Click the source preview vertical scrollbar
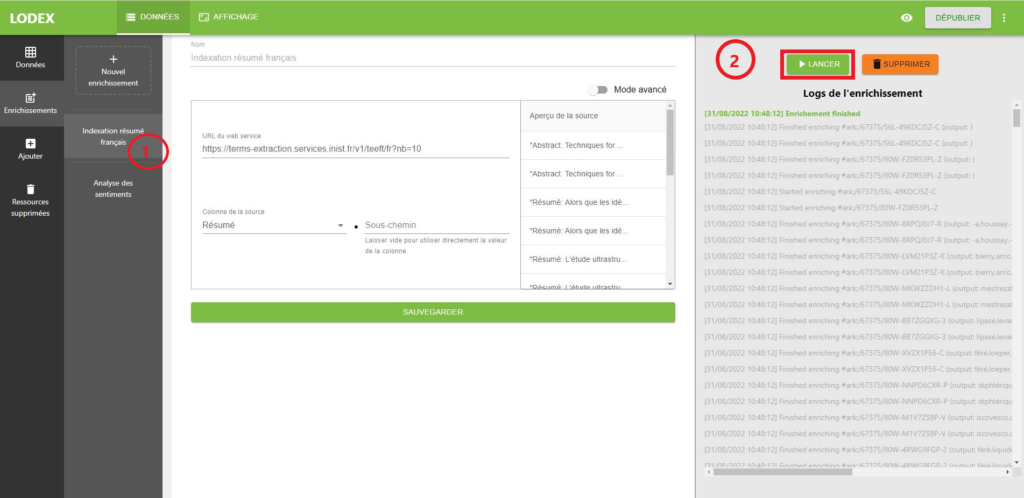 tap(670, 144)
